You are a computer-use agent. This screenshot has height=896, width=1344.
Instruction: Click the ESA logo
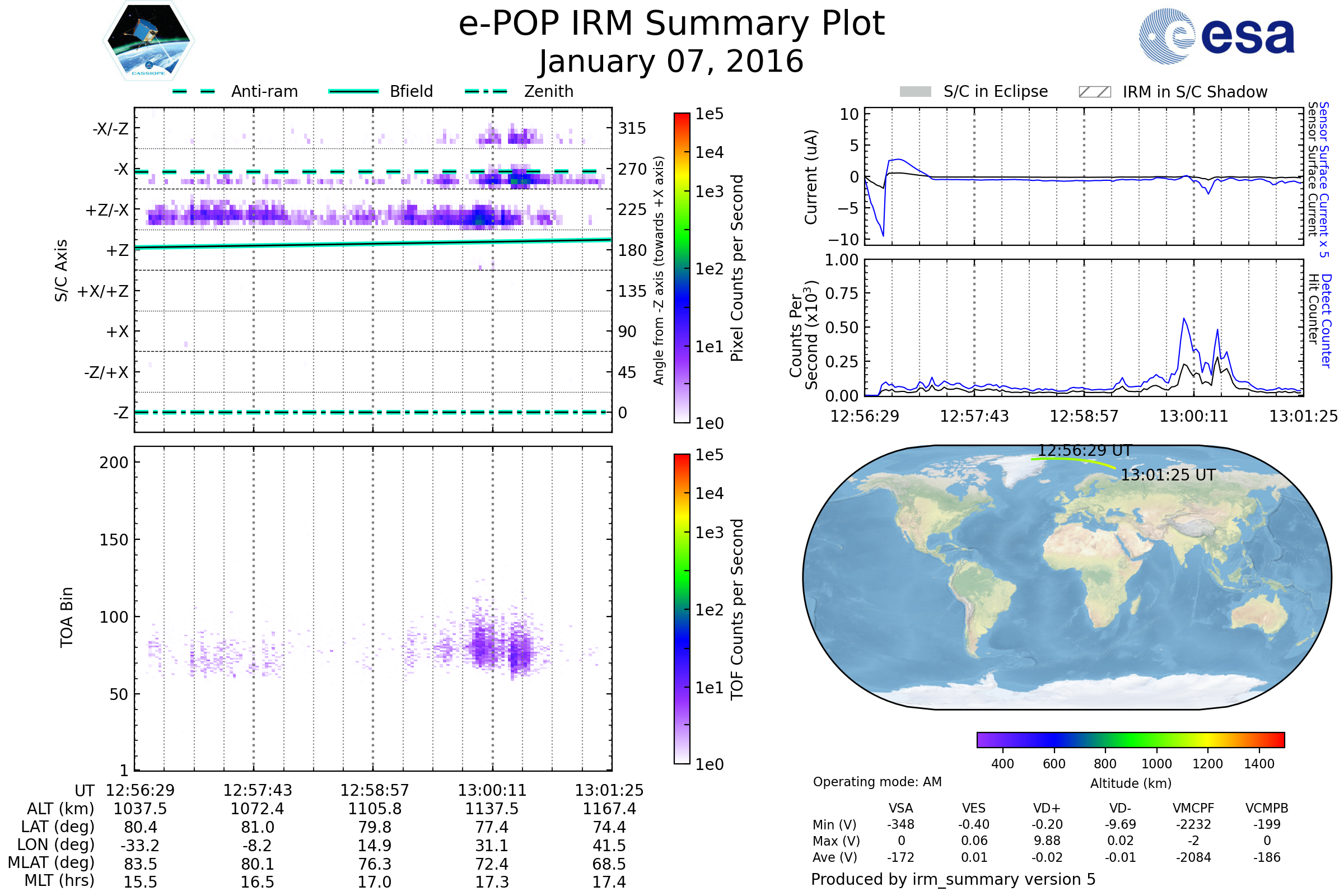tap(1216, 36)
